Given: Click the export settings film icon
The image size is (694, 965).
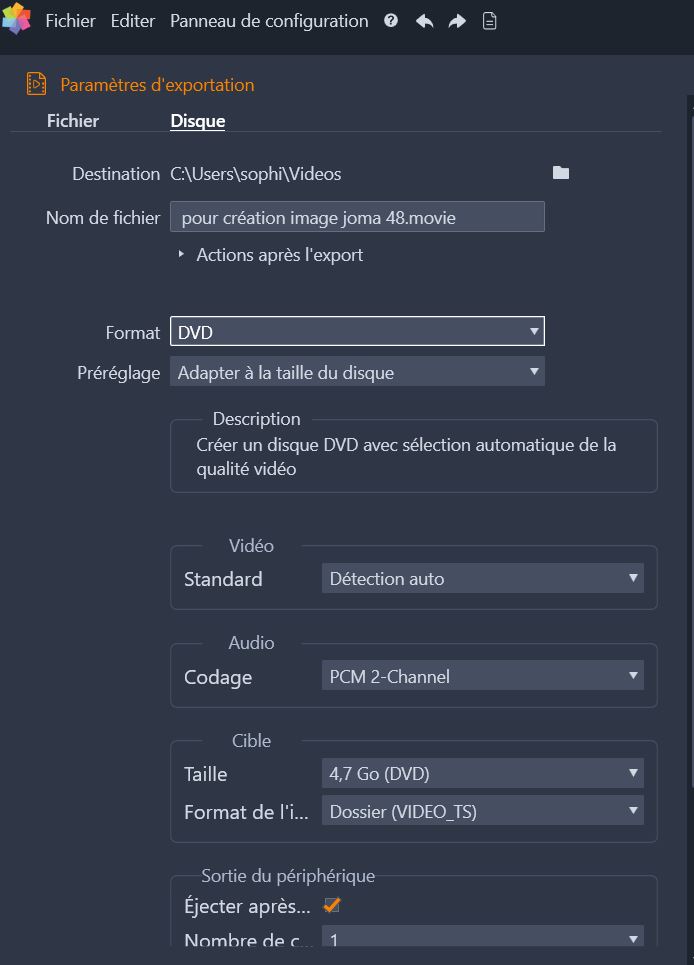Looking at the screenshot, I should point(36,84).
